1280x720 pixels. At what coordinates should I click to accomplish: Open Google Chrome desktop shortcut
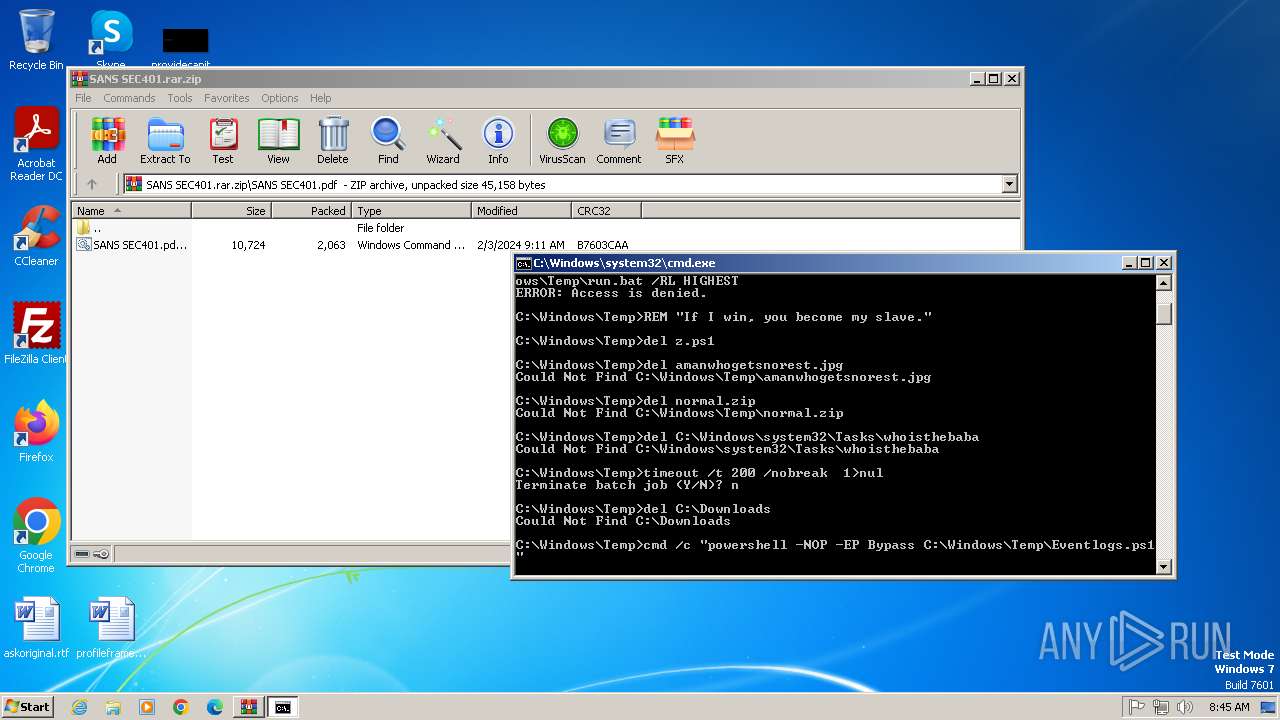coord(36,536)
